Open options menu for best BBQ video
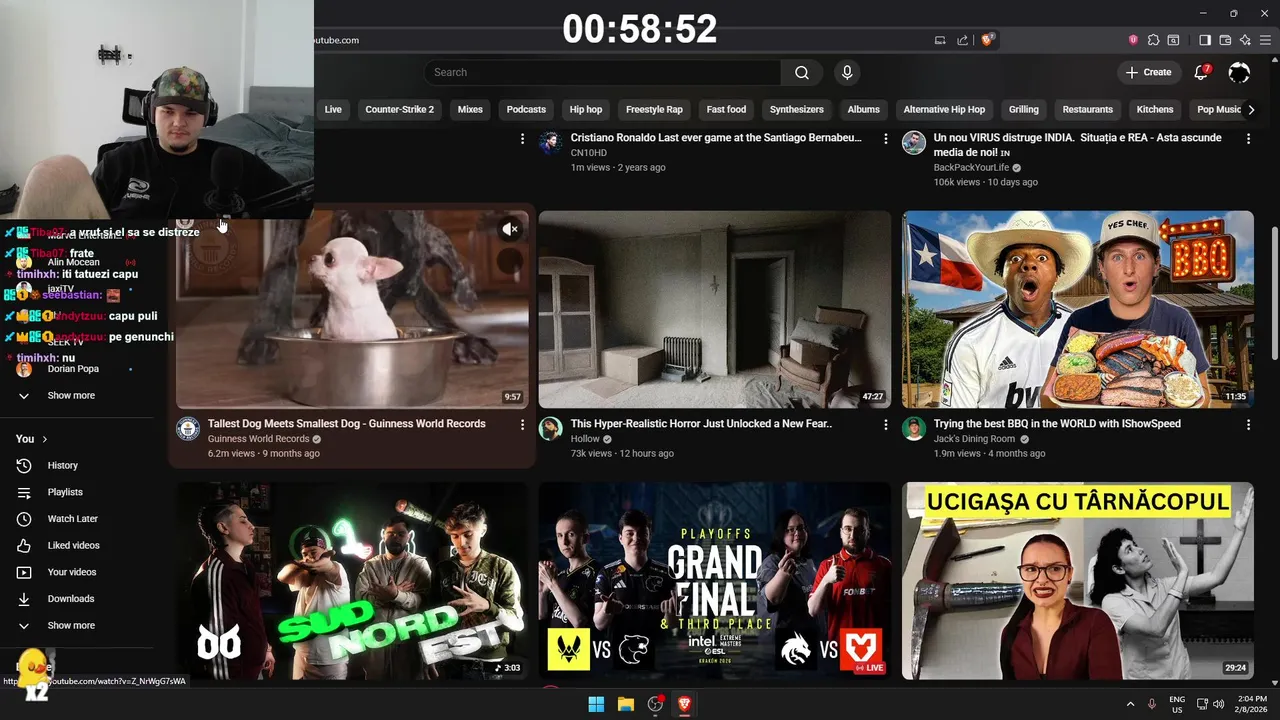Screen dimensions: 1280x720 [1248, 425]
